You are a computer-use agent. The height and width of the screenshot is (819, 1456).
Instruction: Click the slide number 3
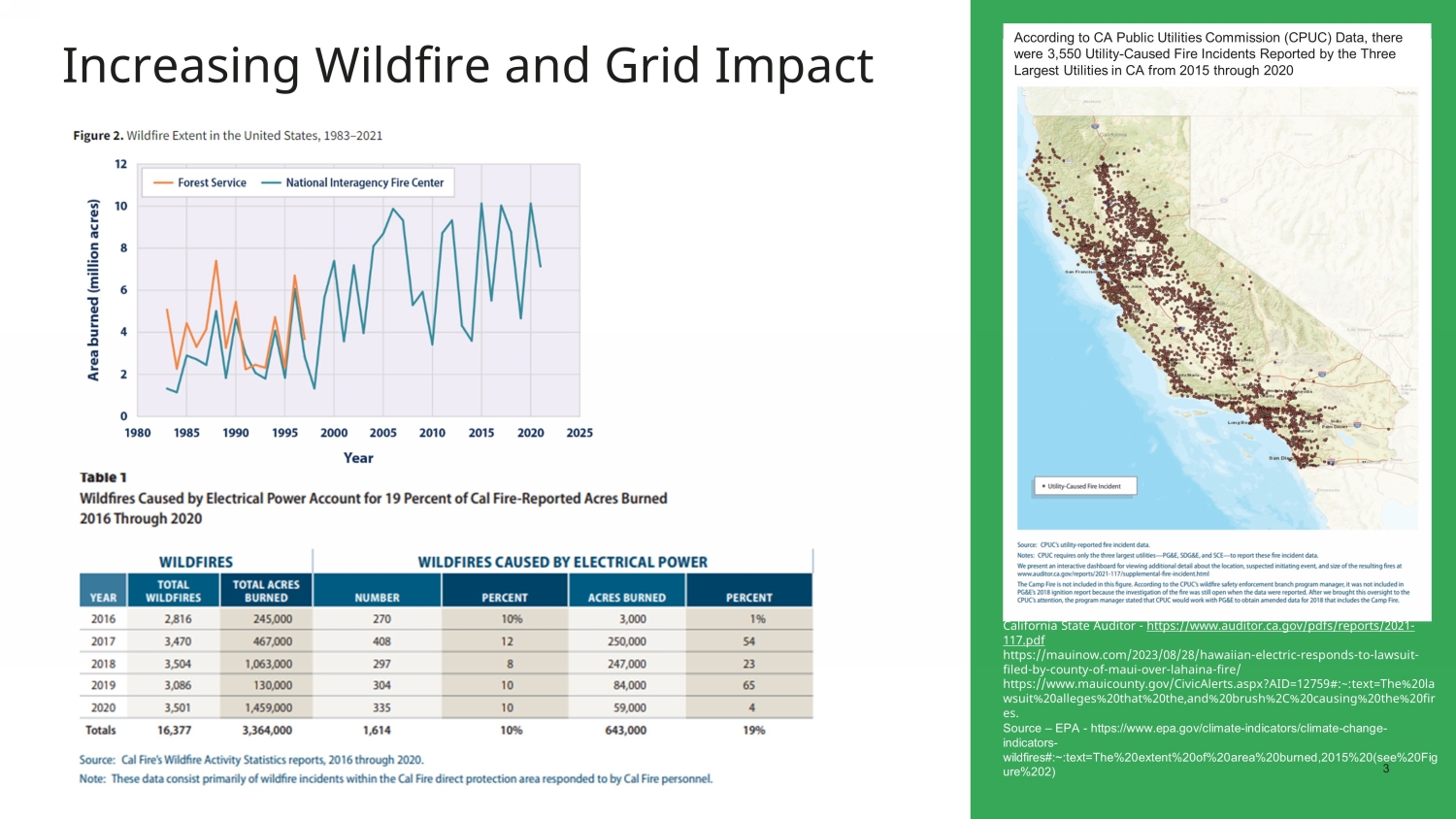click(x=1385, y=769)
